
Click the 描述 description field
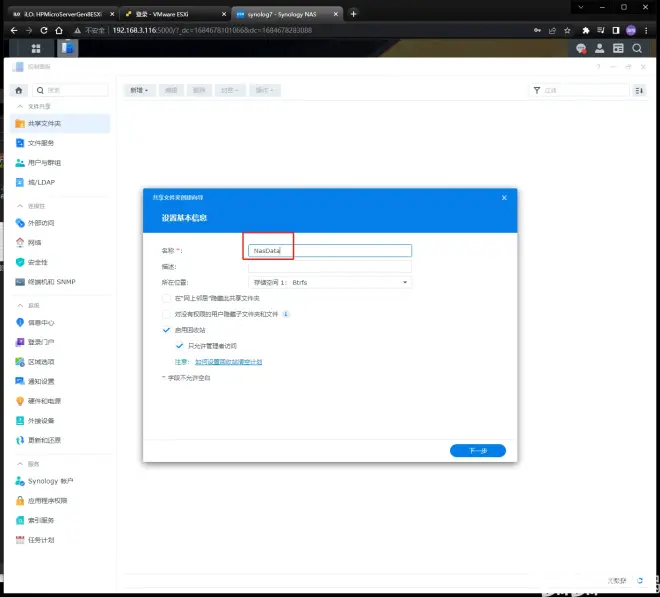click(x=330, y=267)
